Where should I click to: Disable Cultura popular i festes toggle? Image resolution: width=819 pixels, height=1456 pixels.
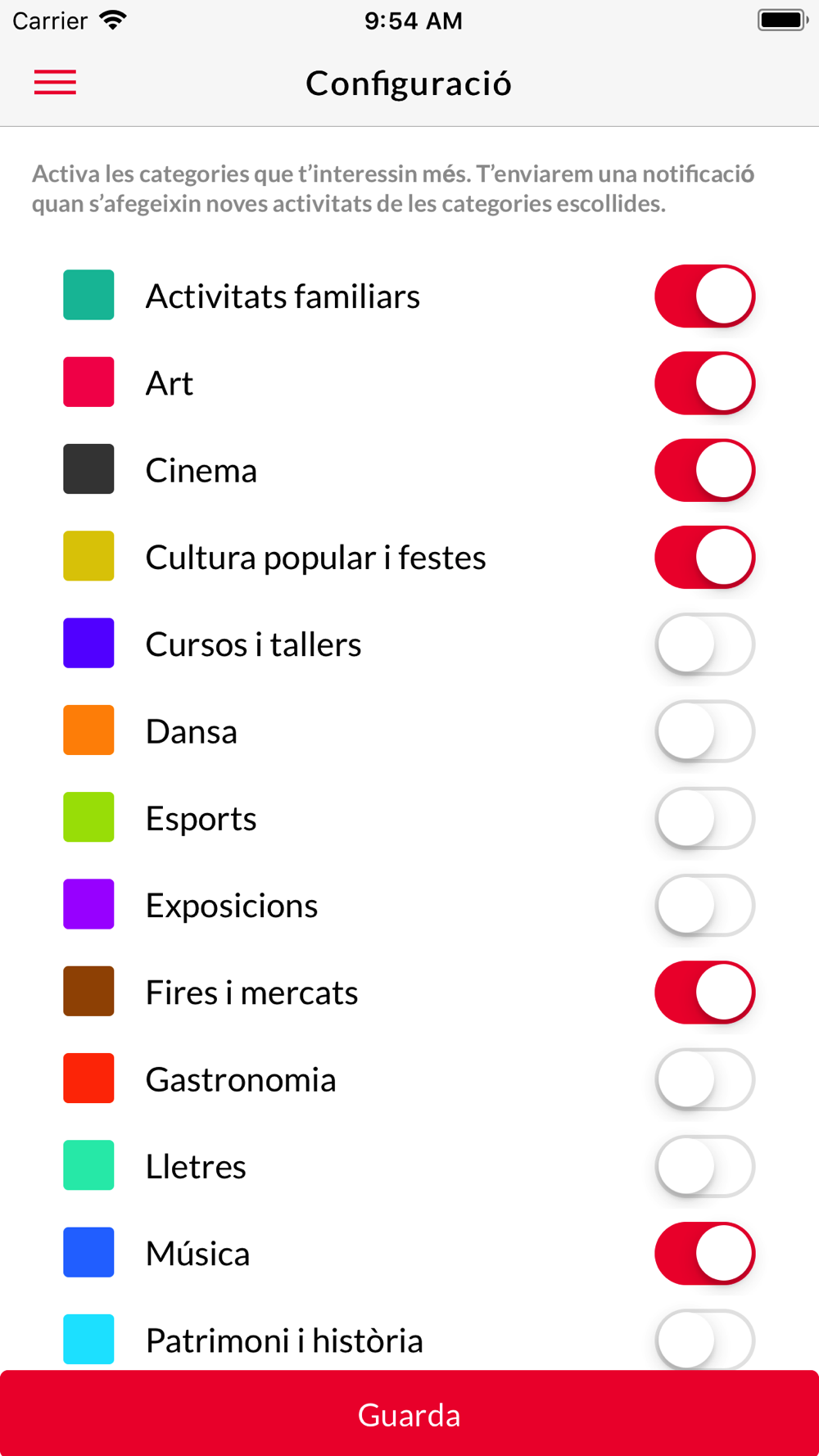[704, 557]
